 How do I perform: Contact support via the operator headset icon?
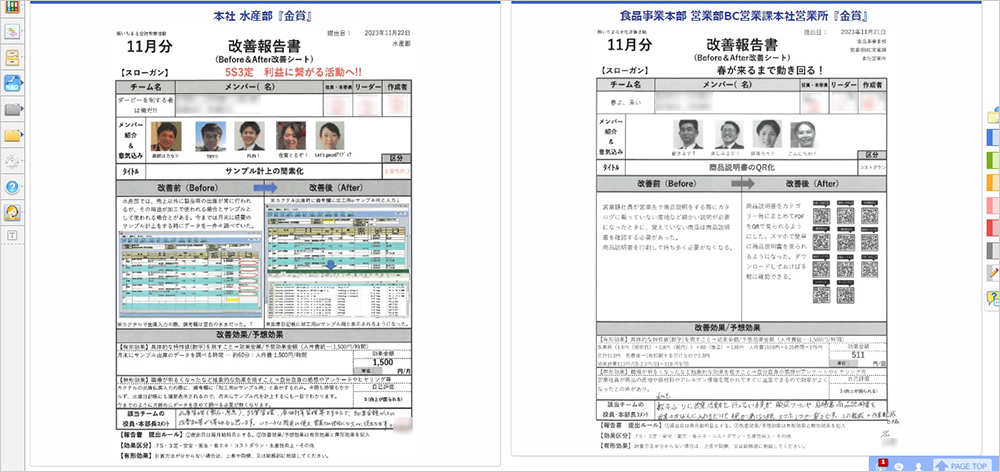tap(12, 213)
